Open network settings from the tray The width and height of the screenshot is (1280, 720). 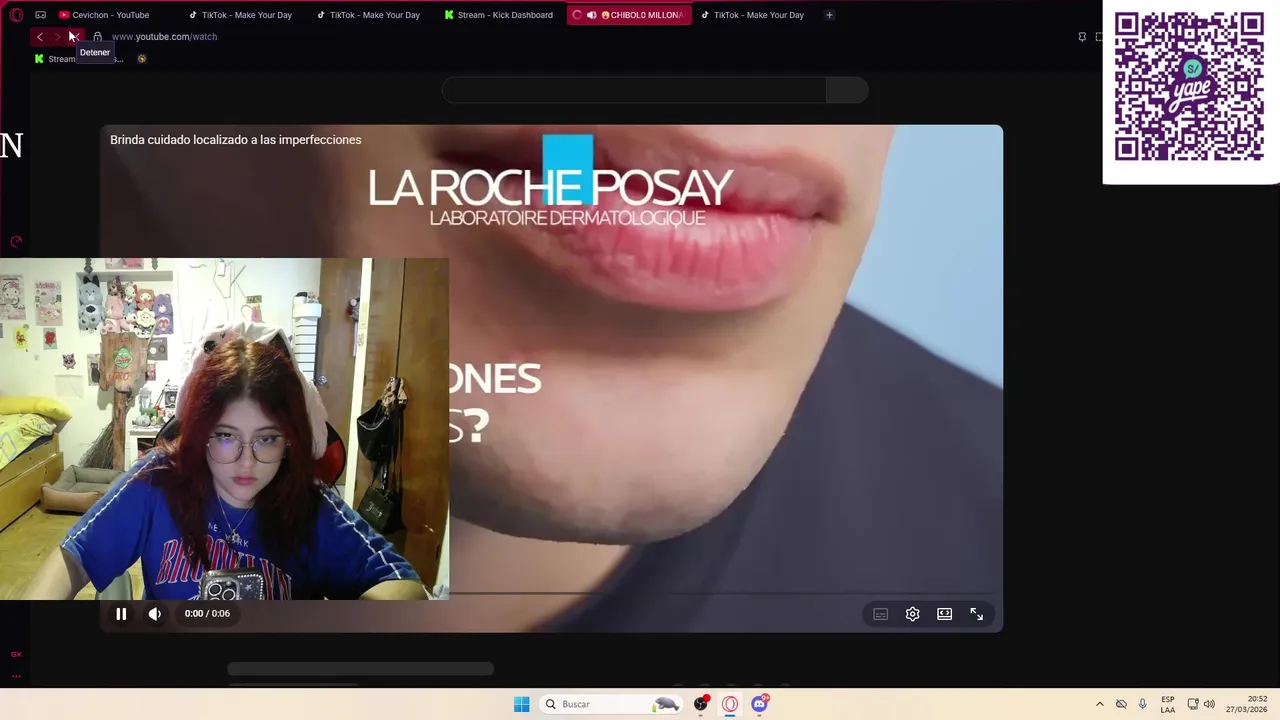(1193, 704)
